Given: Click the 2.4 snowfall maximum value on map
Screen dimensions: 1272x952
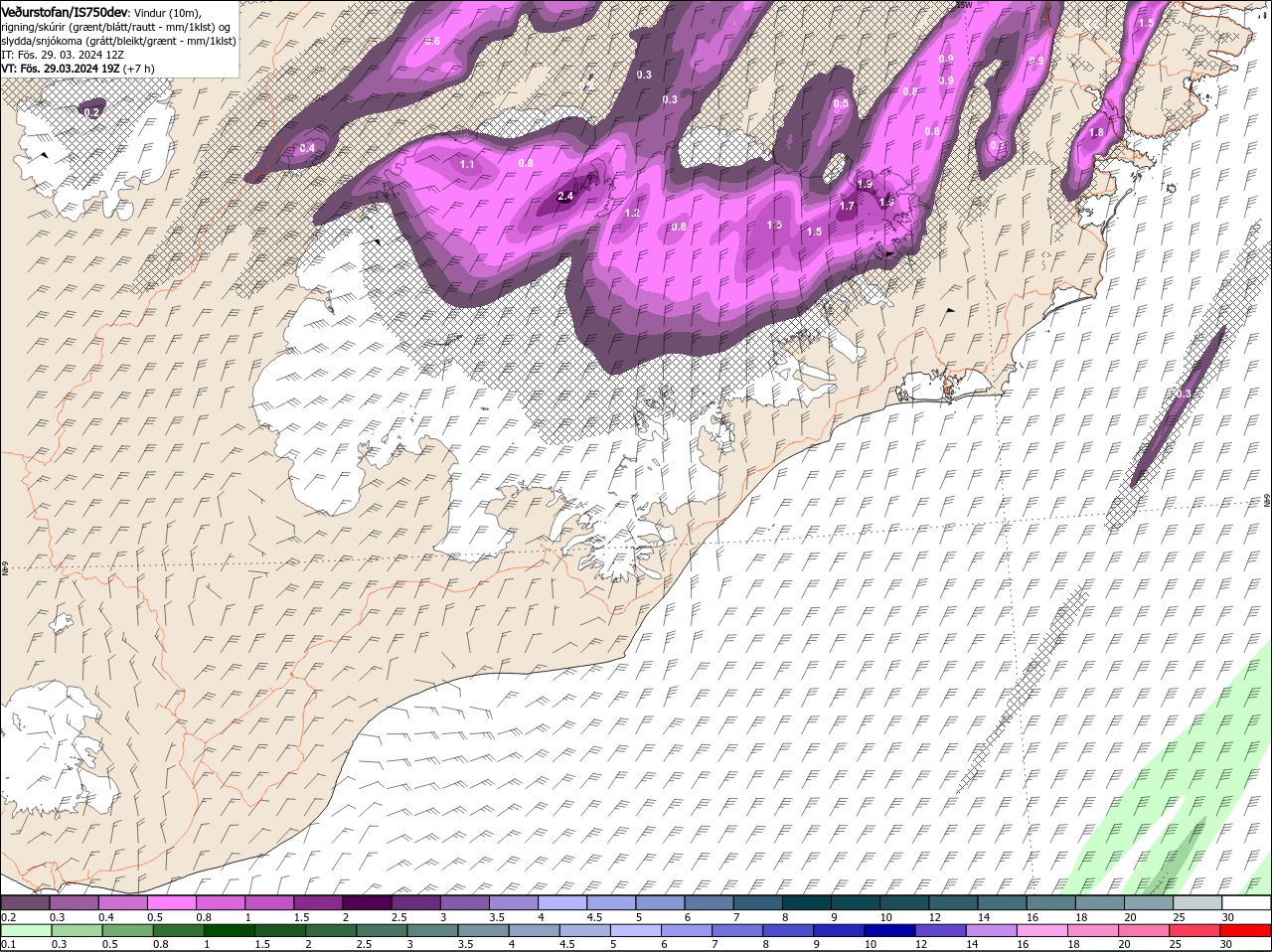Looking at the screenshot, I should [565, 197].
